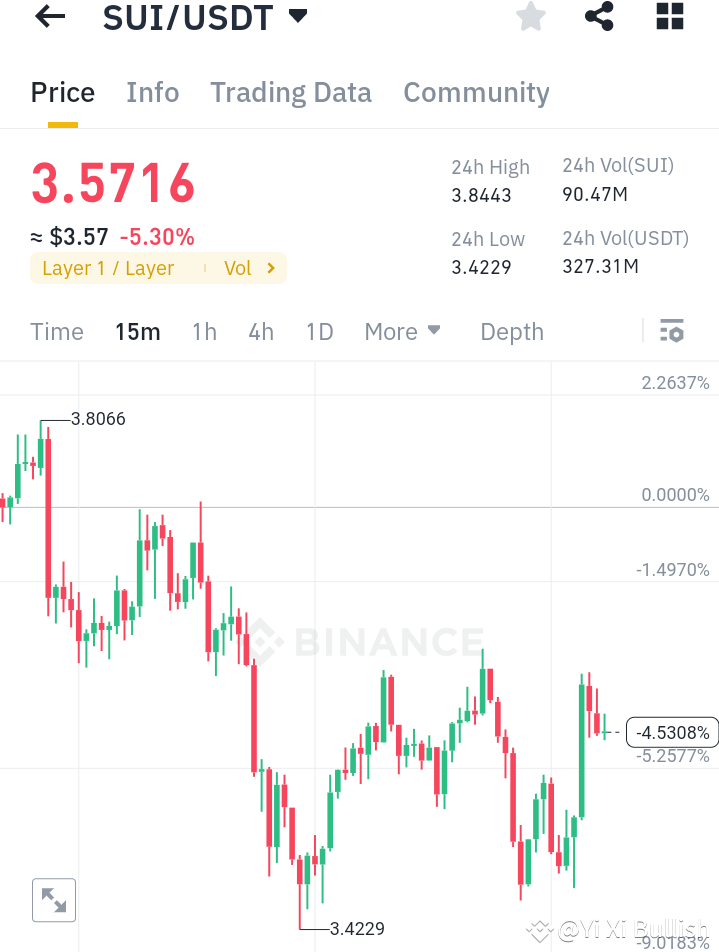Tap the -4.5308% current price marker
The width and height of the screenshot is (719, 952).
672,732
